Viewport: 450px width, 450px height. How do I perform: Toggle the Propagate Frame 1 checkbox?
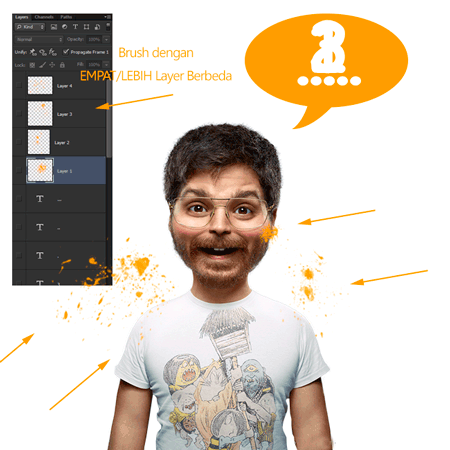66,52
